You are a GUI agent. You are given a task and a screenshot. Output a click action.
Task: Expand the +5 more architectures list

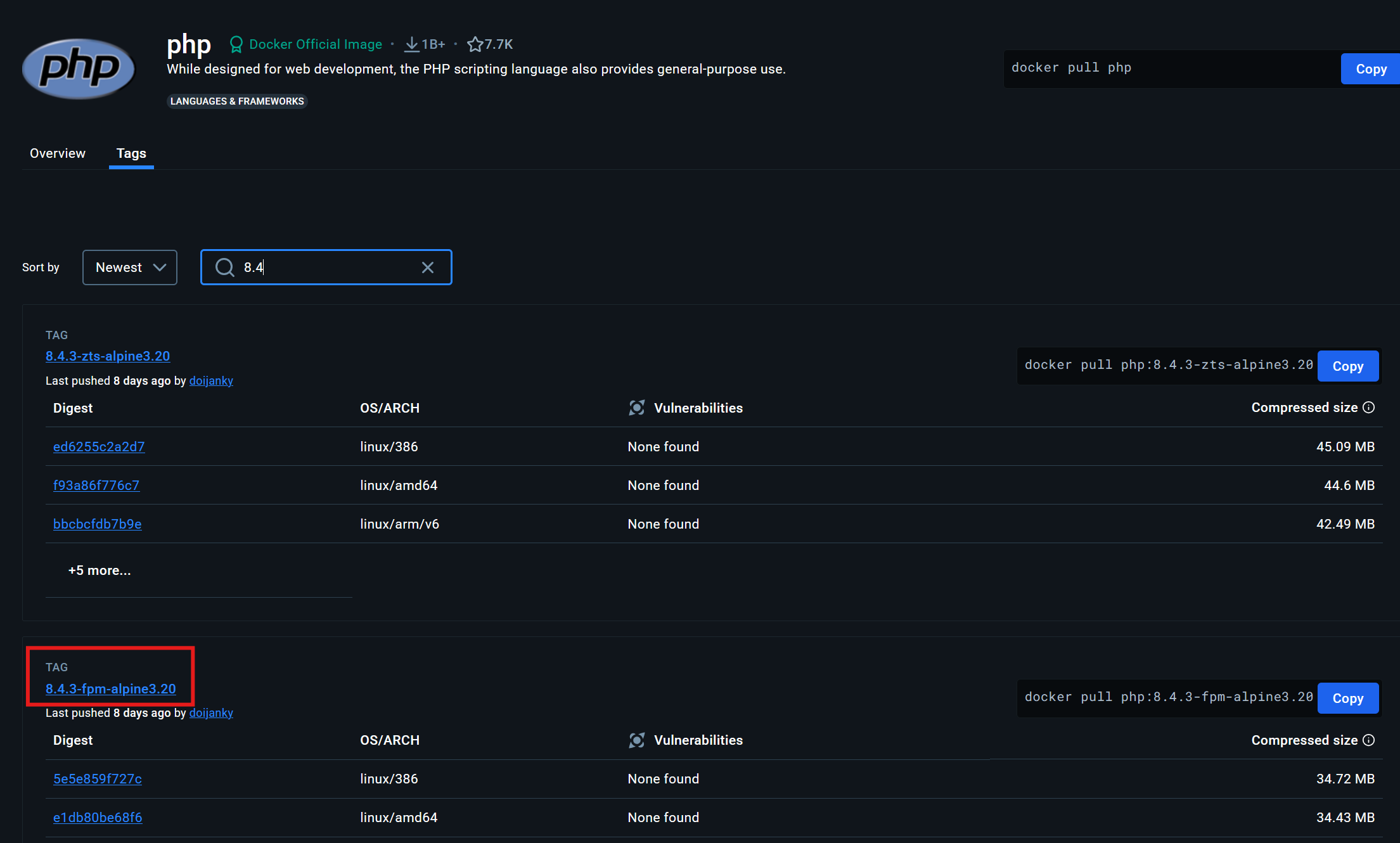(99, 570)
